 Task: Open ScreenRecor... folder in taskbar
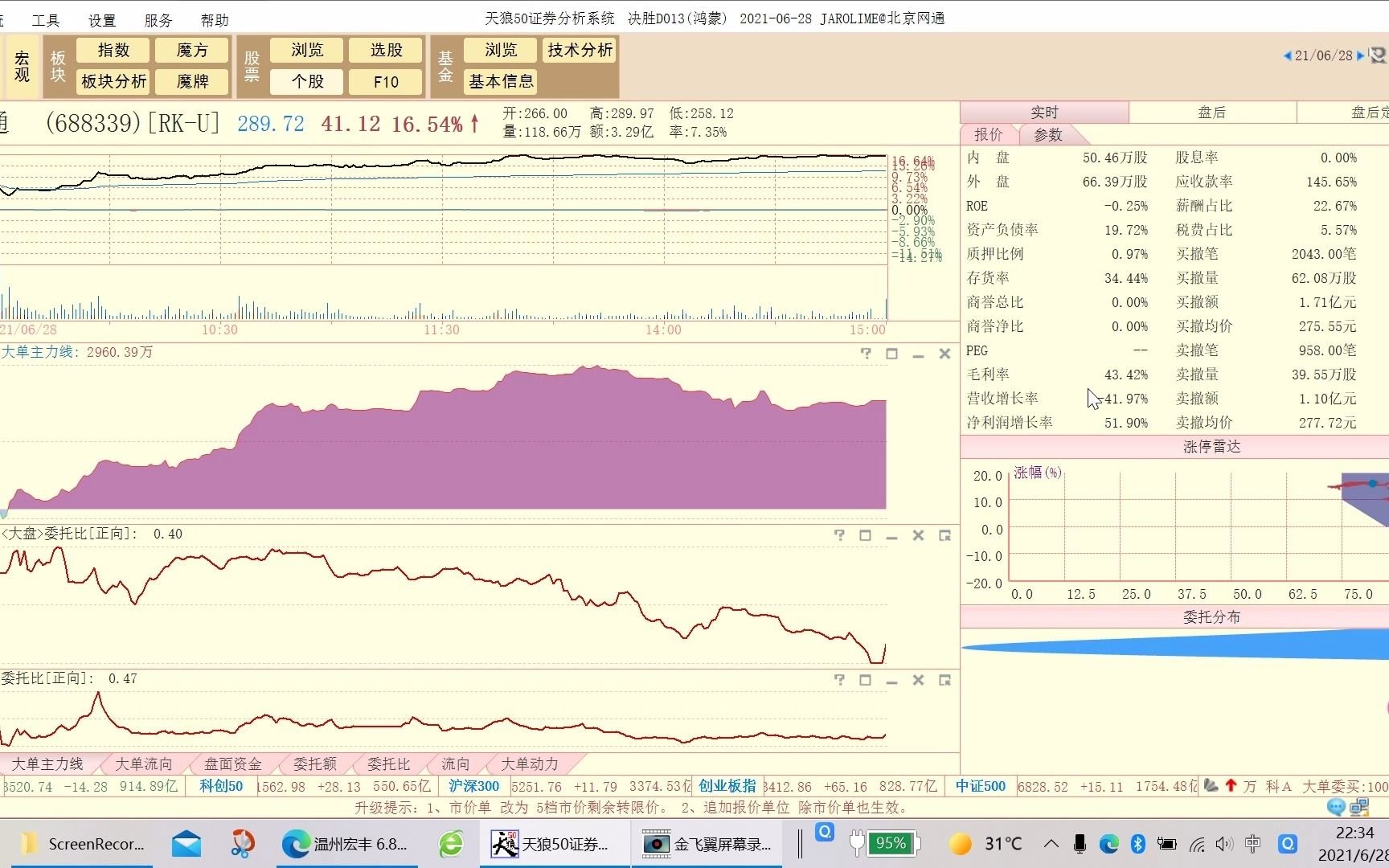(81, 844)
